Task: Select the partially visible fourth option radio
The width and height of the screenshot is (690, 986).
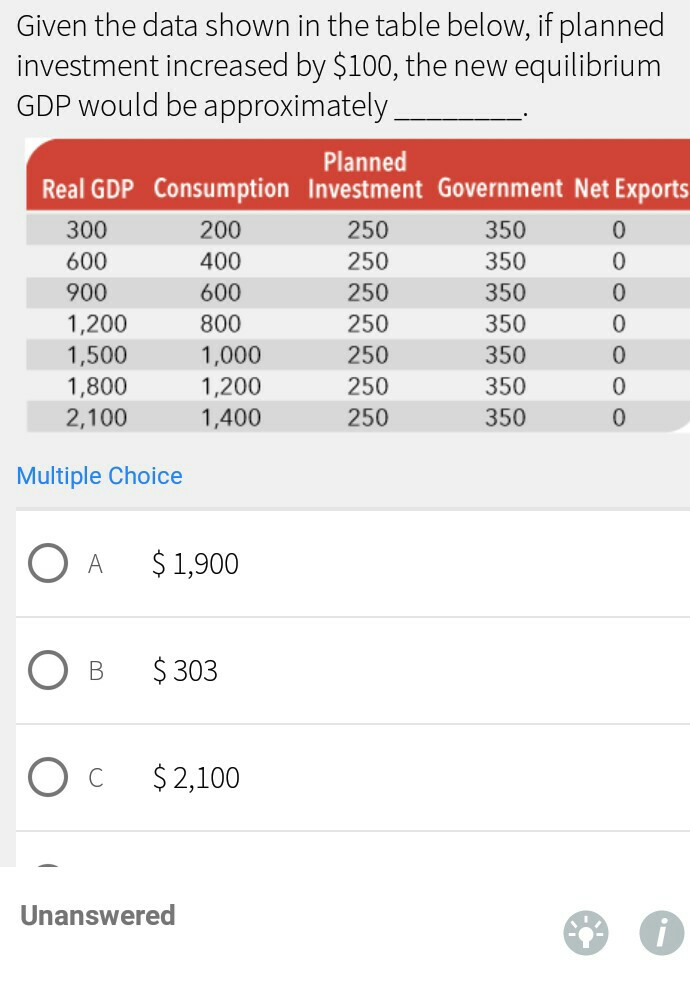Action: coord(48,868)
